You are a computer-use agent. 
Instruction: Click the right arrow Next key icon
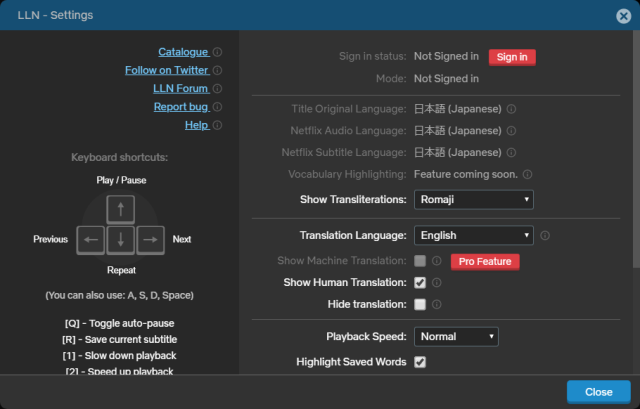[x=150, y=239]
